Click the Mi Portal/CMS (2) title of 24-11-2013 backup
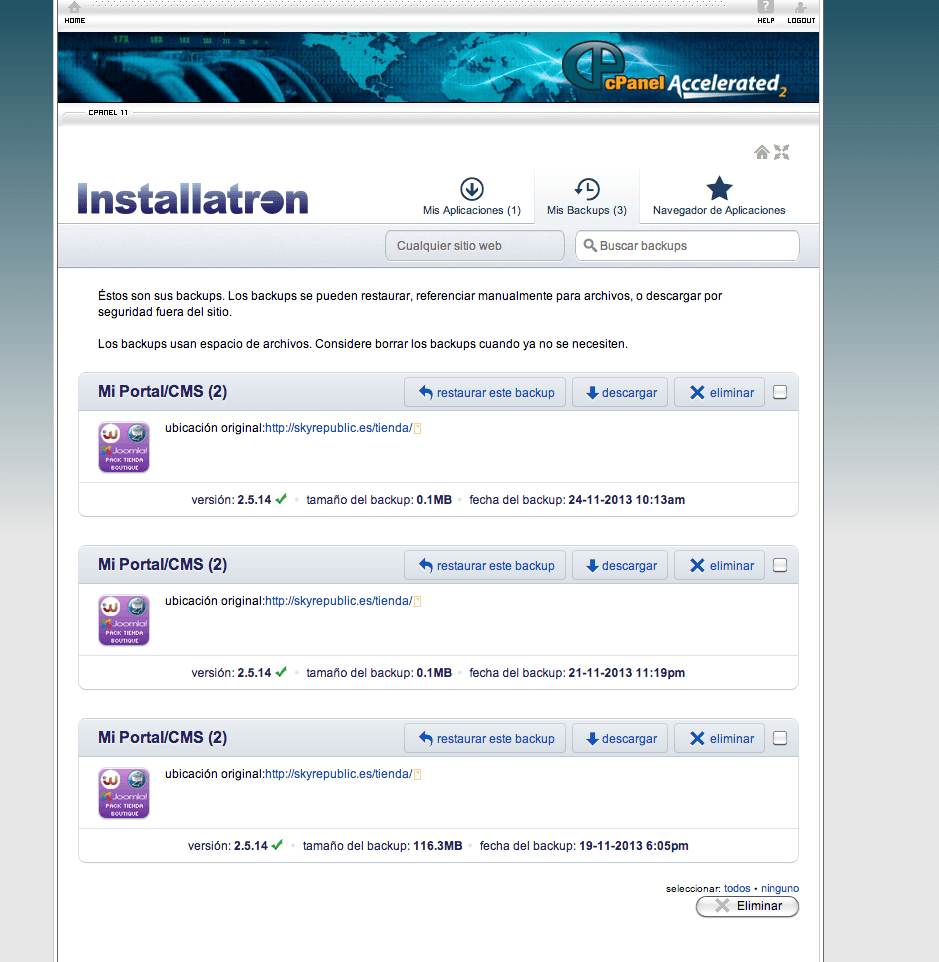This screenshot has height=962, width=939. pos(163,391)
